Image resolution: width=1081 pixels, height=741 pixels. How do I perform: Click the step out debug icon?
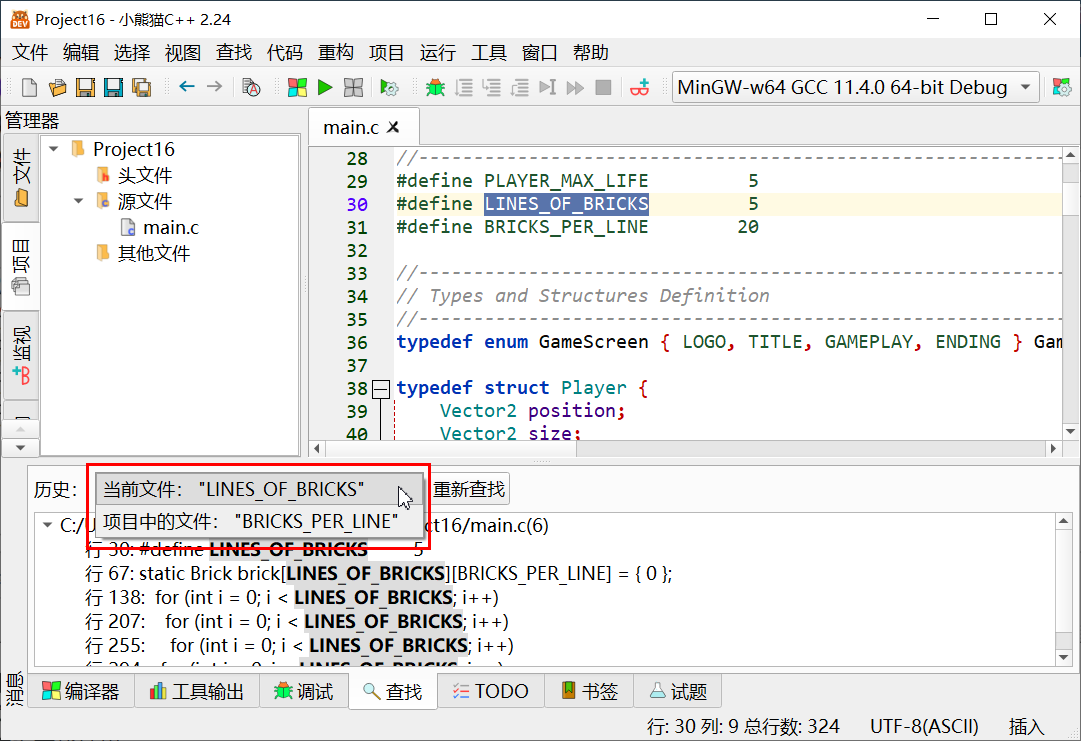[x=520, y=88]
